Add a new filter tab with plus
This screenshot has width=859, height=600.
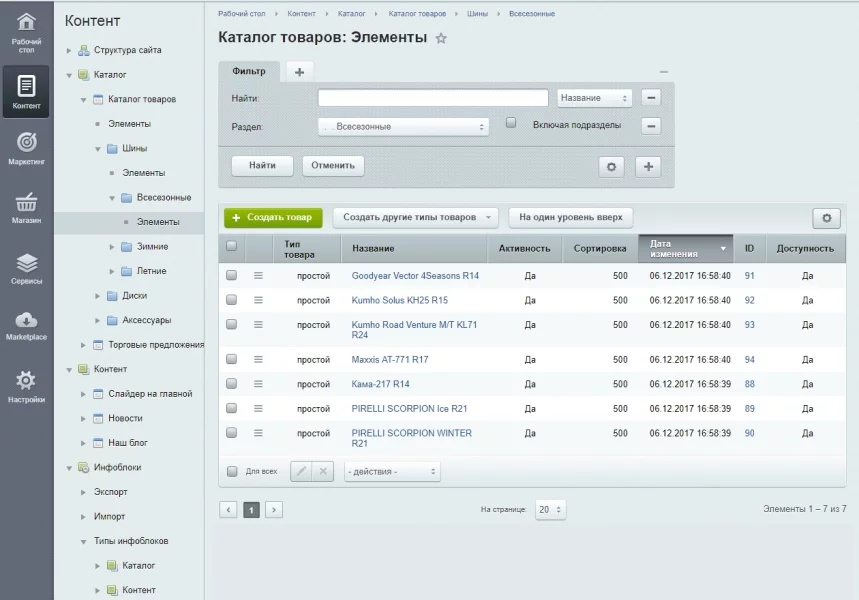(x=299, y=72)
